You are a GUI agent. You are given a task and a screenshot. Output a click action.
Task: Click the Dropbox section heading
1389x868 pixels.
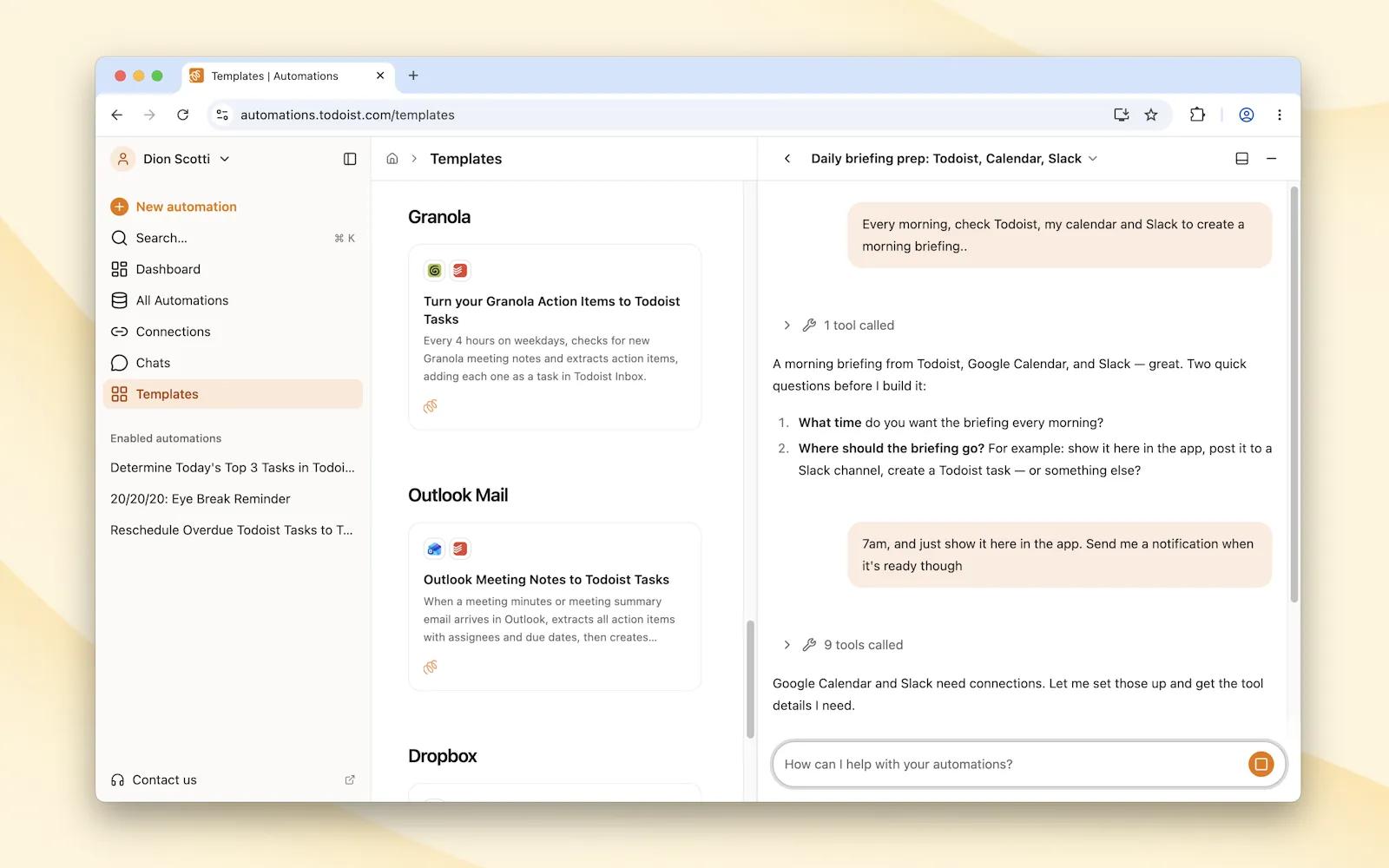point(443,756)
